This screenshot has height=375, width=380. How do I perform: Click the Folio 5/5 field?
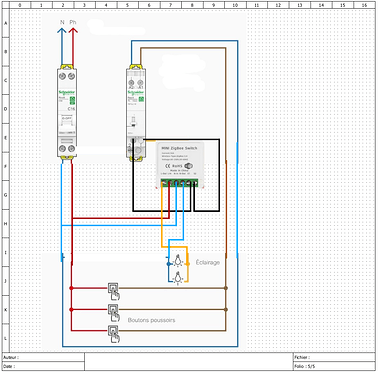[x=334, y=366]
